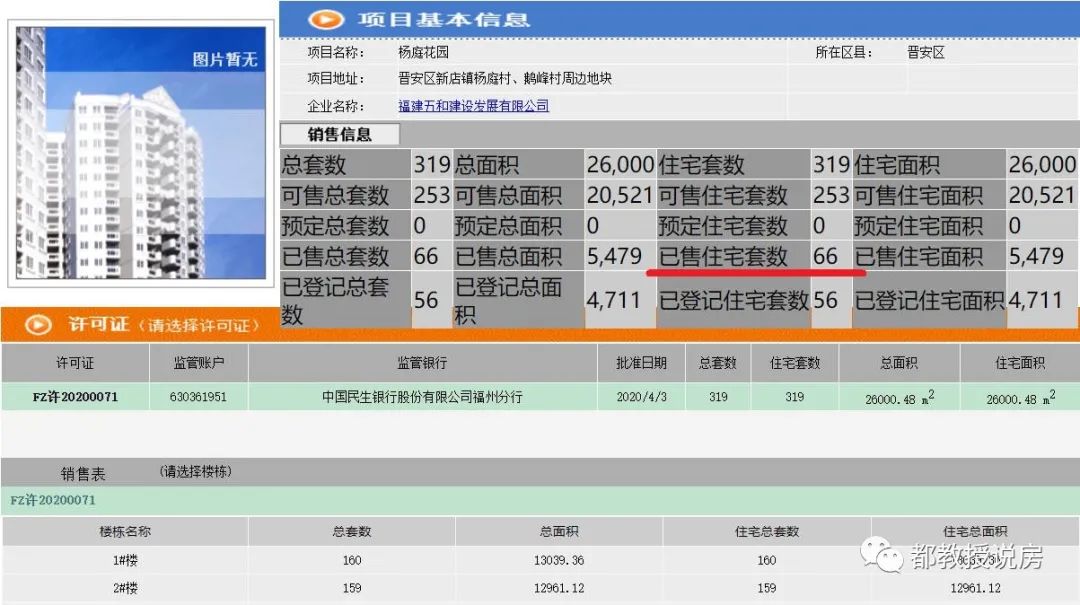Click 中国民生银行股份有限公司福州分行 bank cell
This screenshot has height=605, width=1080.
click(422, 397)
